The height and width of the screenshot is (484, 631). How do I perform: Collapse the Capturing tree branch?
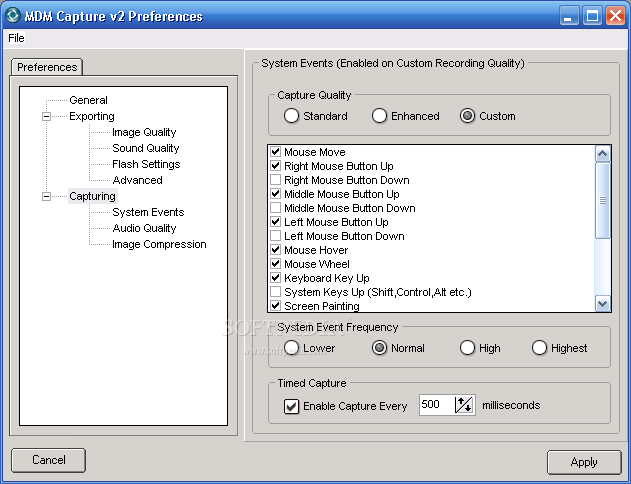pos(46,196)
